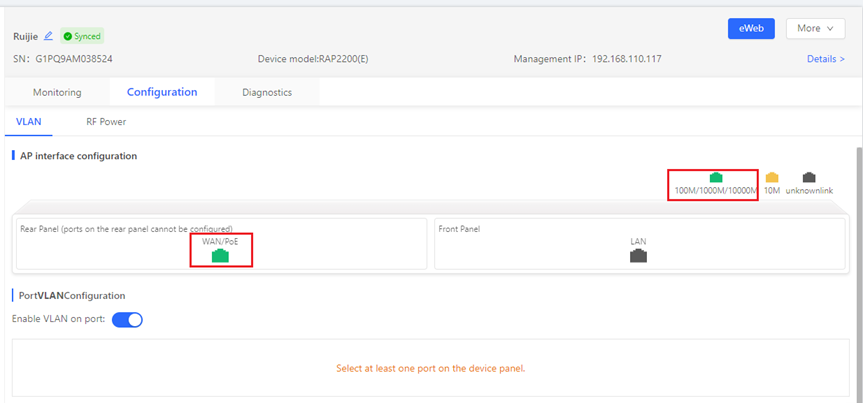Select the green WAN/PoE port icon
863x403 pixels.
click(220, 255)
